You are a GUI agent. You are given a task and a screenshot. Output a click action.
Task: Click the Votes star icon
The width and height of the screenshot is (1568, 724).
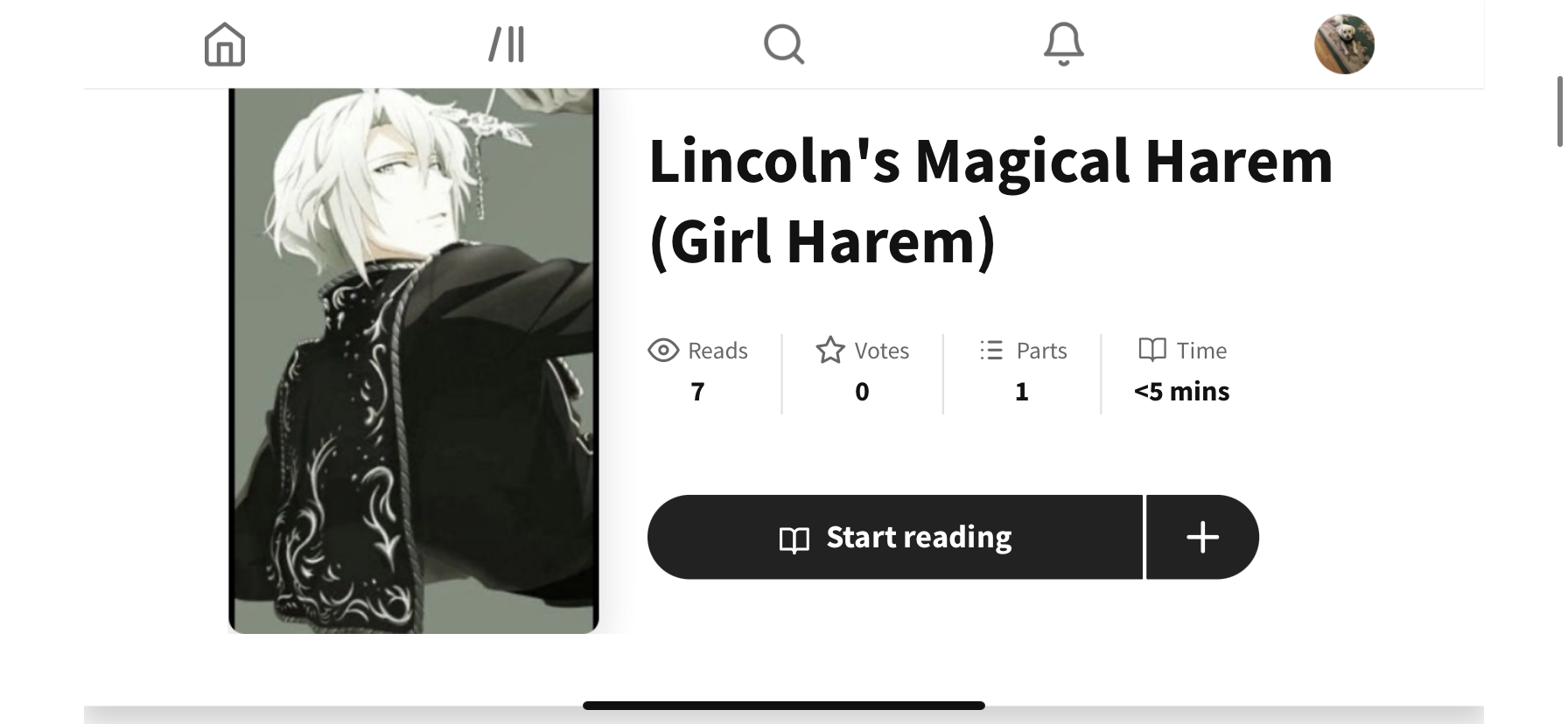830,351
